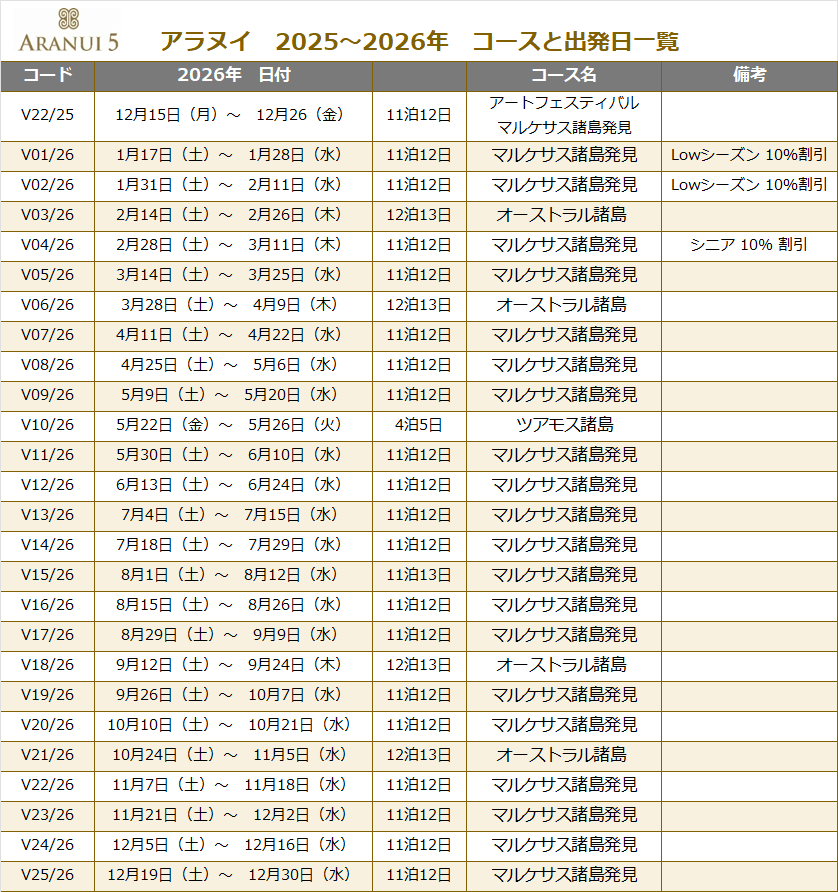Click the 備考 column header
This screenshot has width=838, height=892.
point(749,76)
